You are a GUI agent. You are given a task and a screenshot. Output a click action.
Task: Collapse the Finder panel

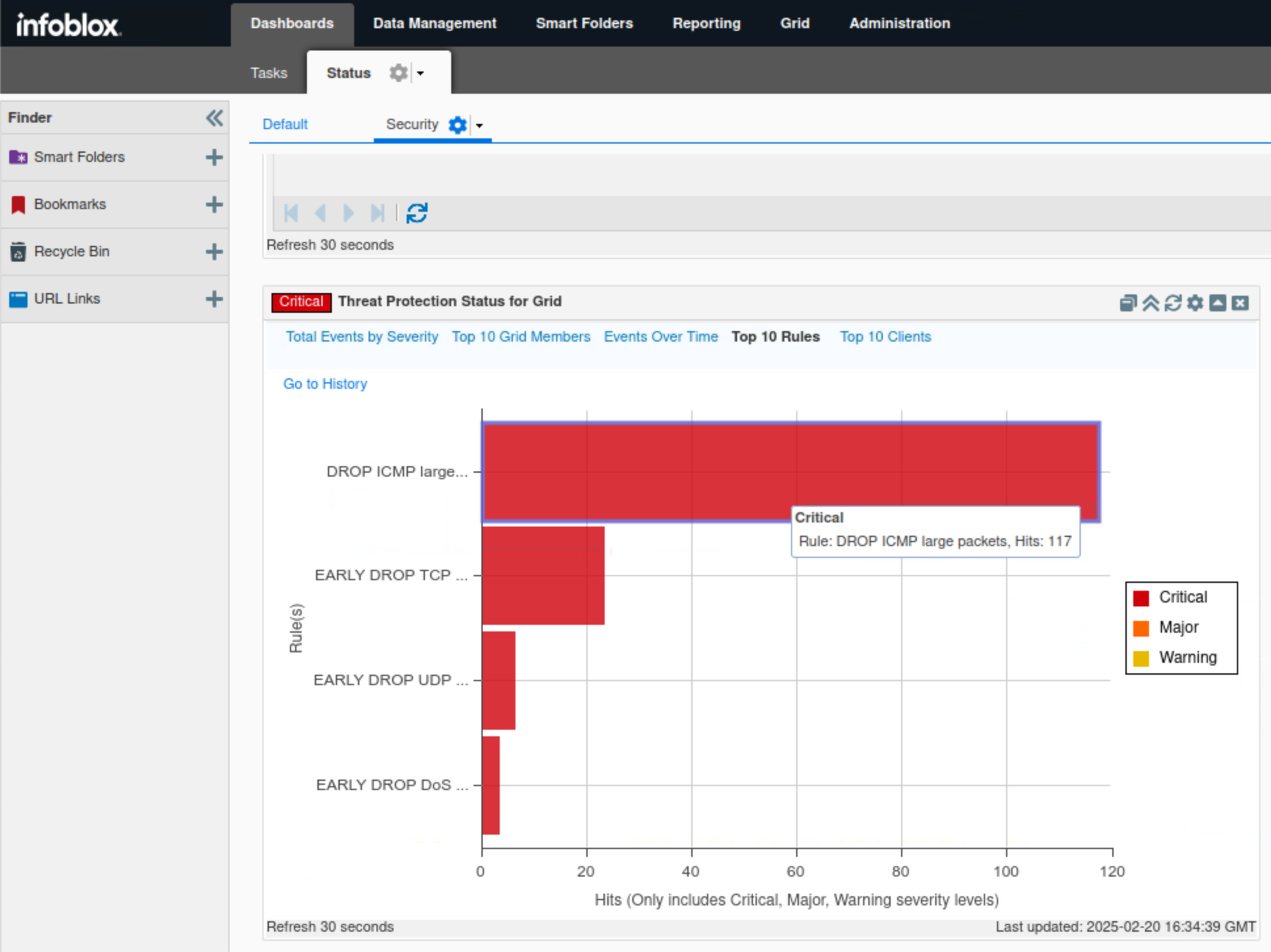coord(214,118)
